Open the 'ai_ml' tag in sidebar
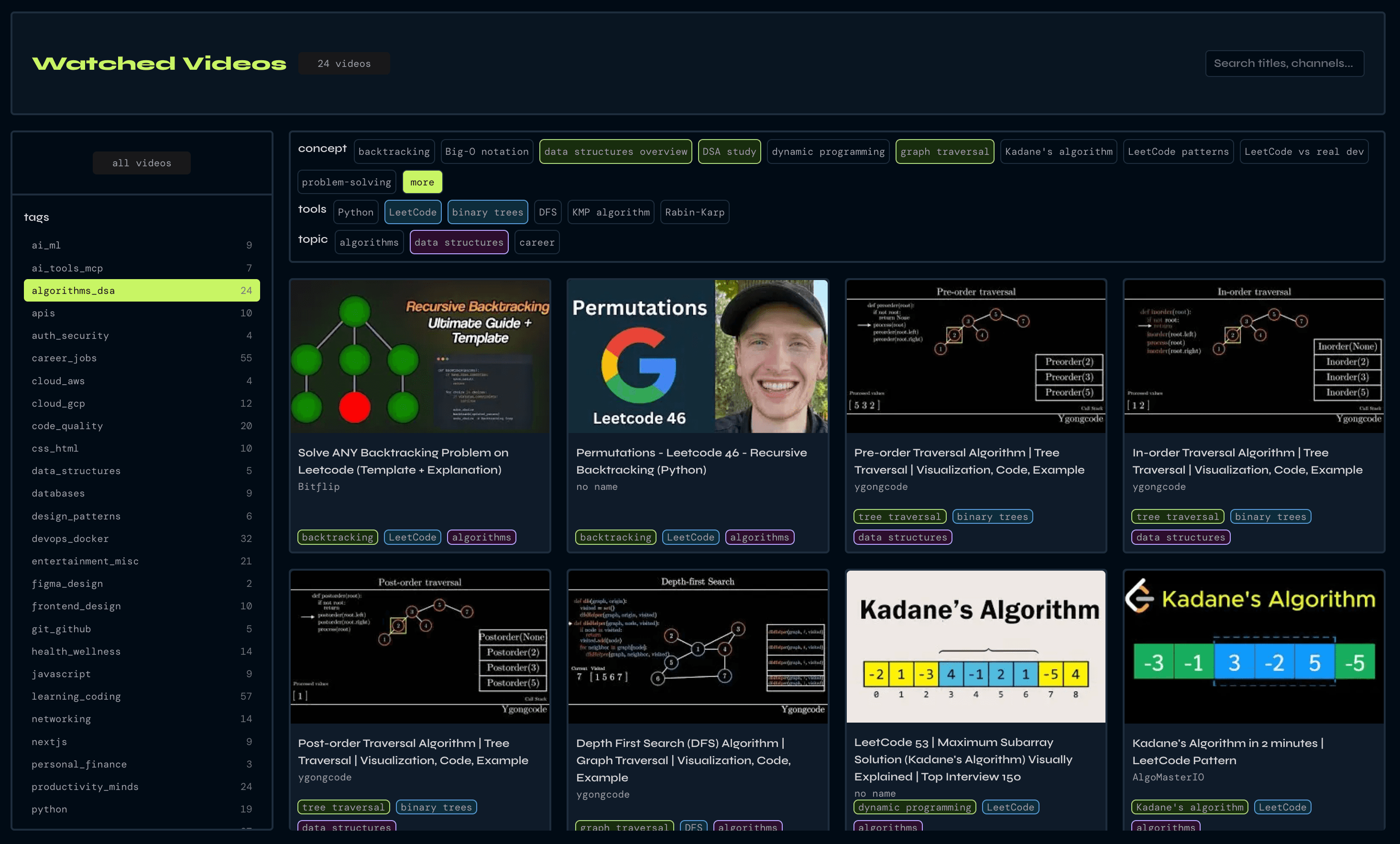1400x844 pixels. (142, 245)
